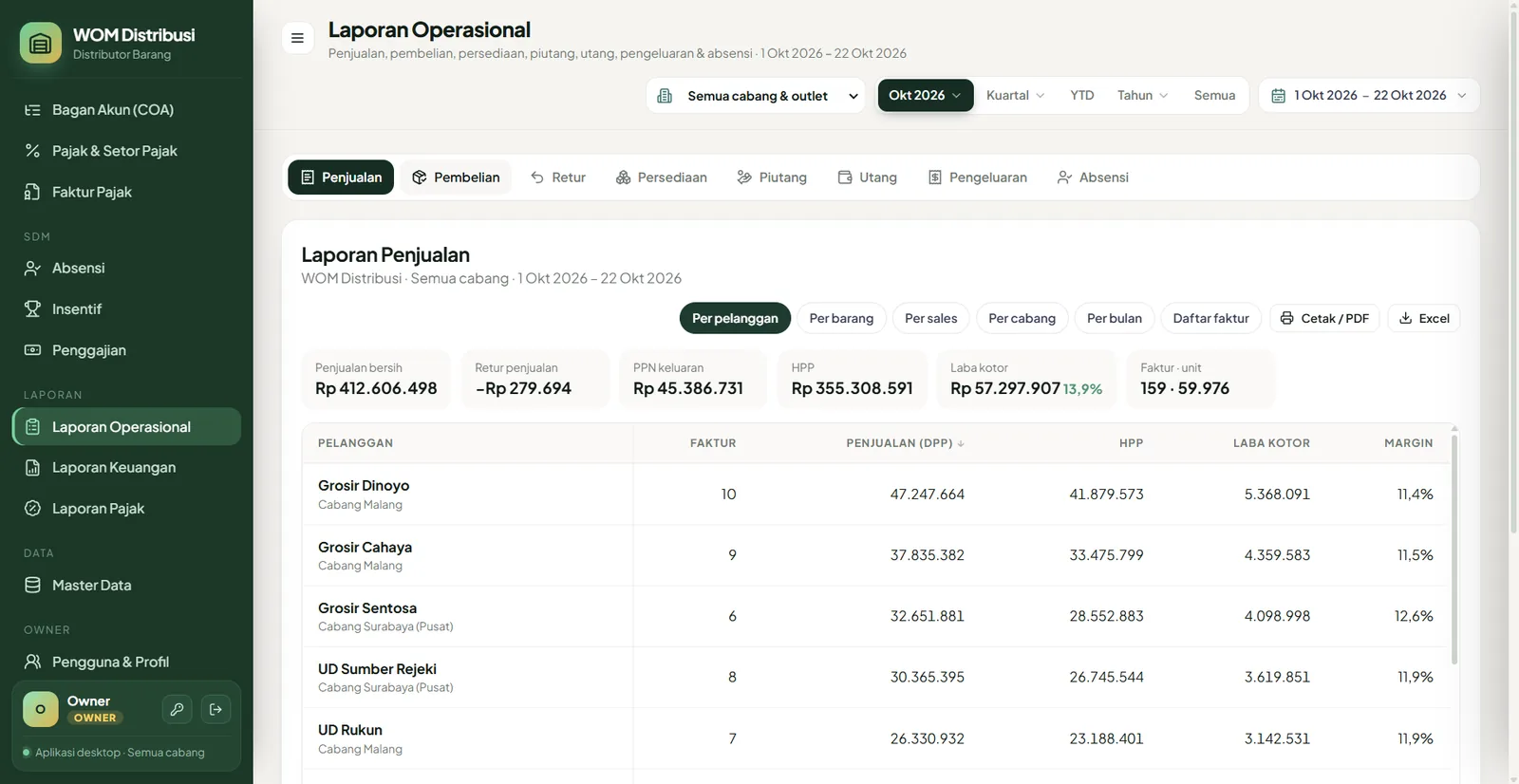Click the logout icon in profile card
1519x784 pixels.
(x=216, y=709)
